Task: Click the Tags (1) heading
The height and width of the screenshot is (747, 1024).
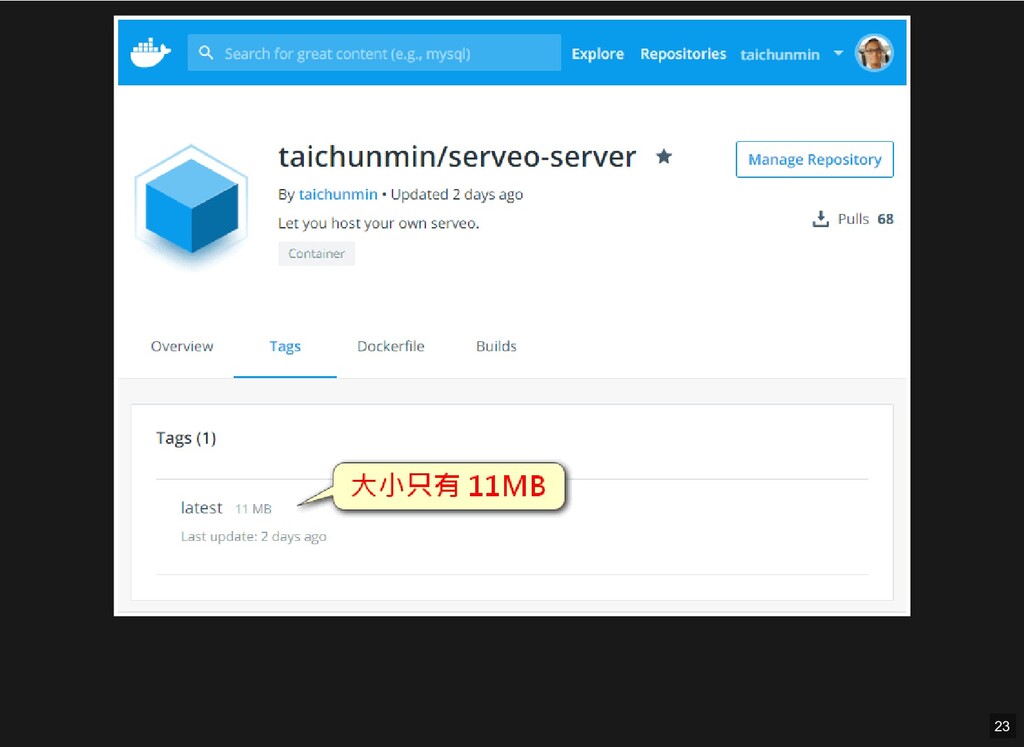Action: click(186, 437)
